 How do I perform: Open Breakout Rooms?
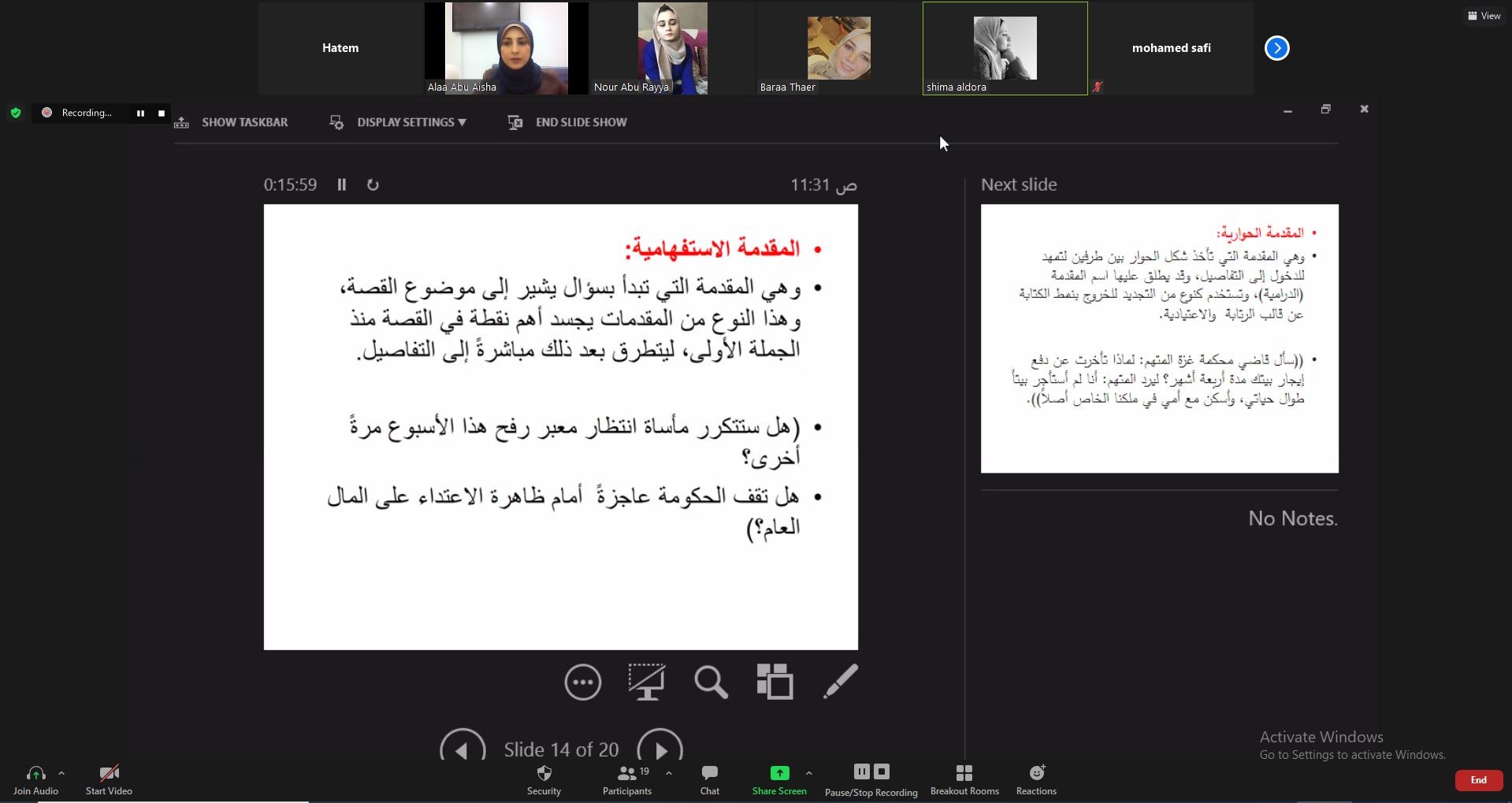pyautogui.click(x=964, y=779)
